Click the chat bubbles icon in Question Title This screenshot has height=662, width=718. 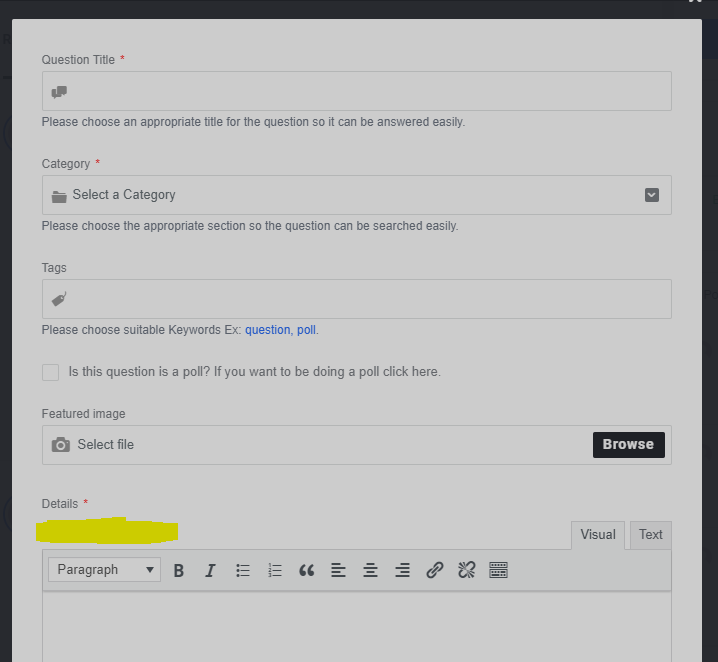pos(59,92)
